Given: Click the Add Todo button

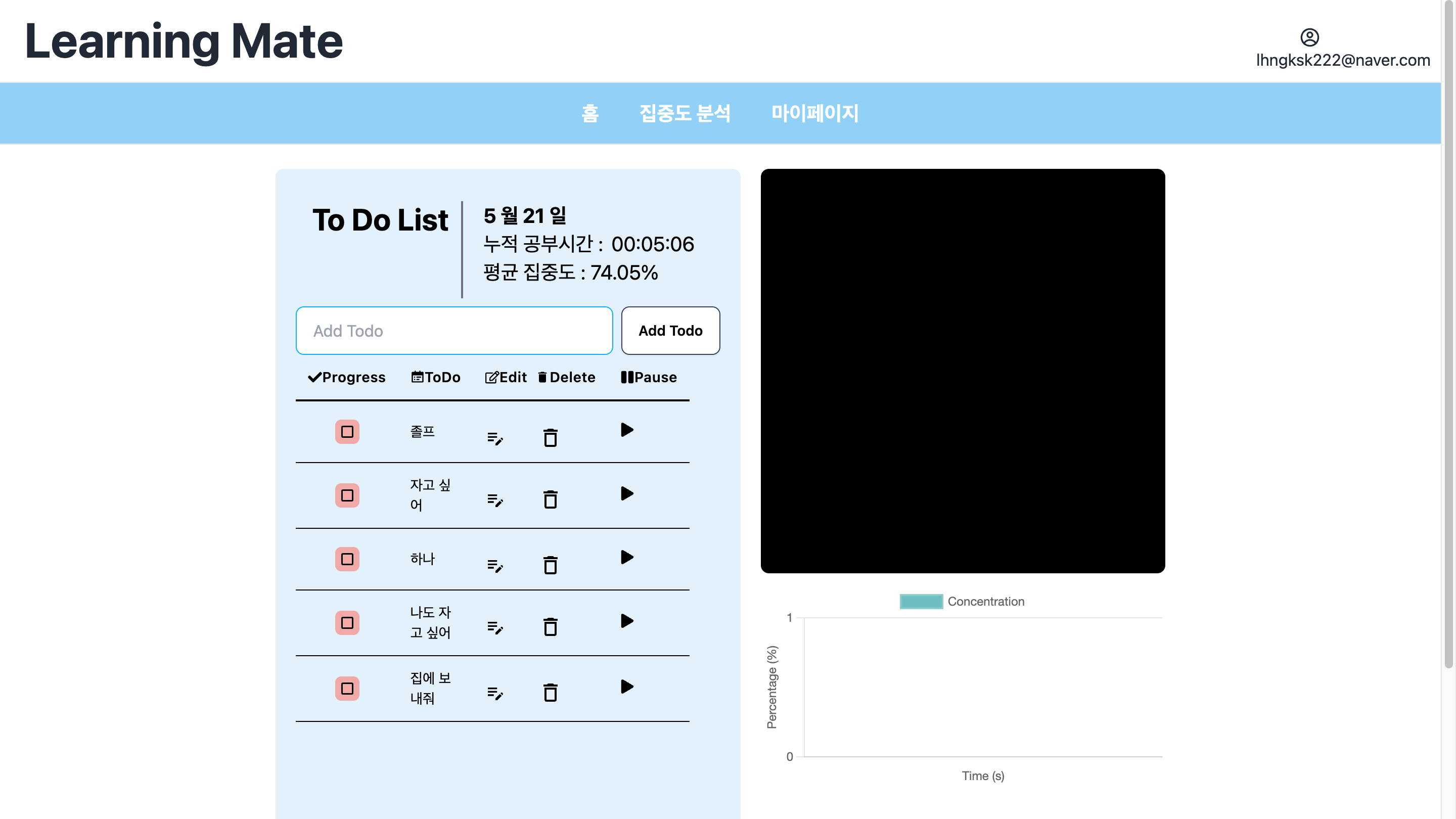Looking at the screenshot, I should click(x=670, y=331).
